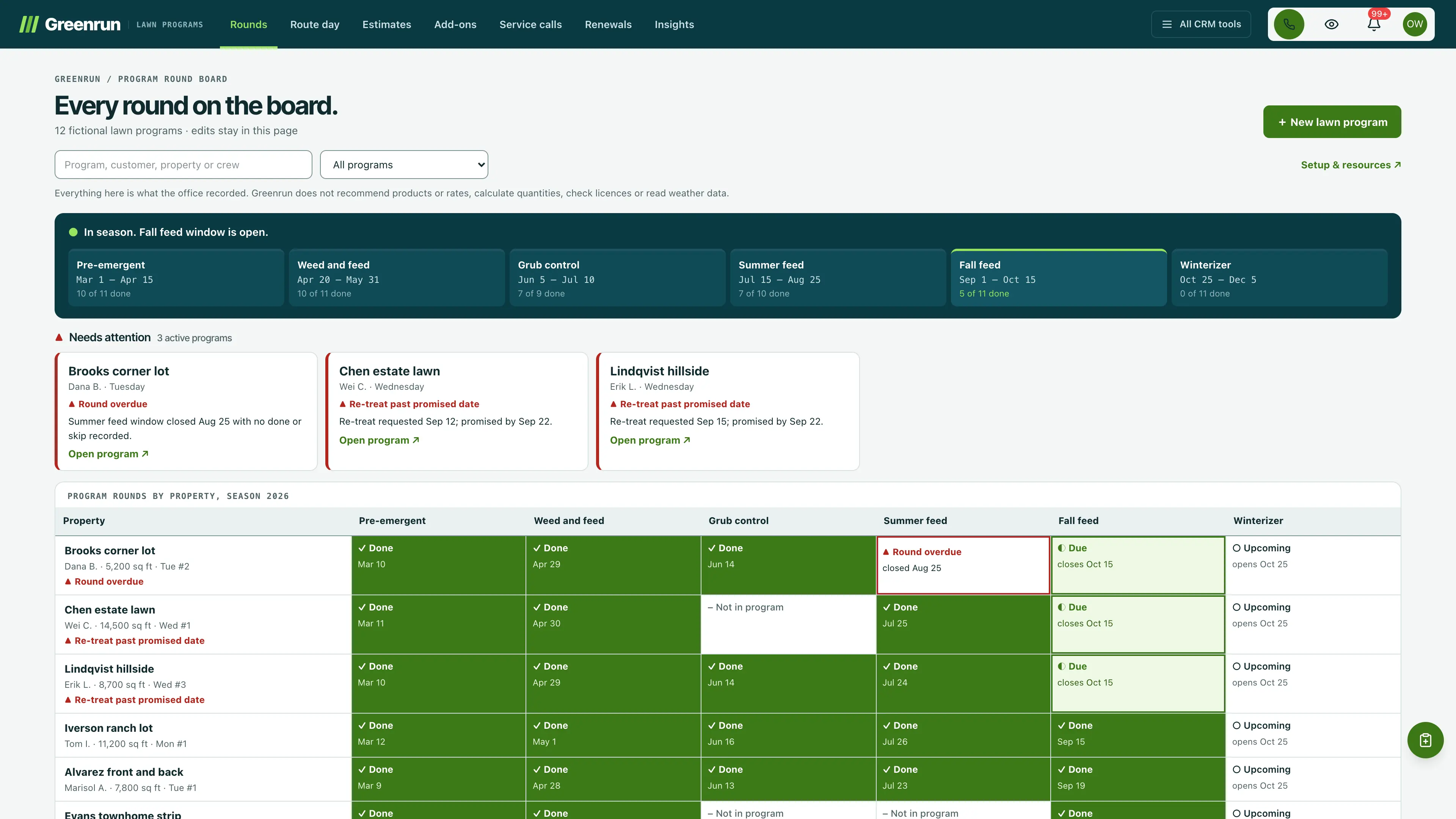1456x819 pixels.
Task: Switch to the Route day tab
Action: point(315,24)
